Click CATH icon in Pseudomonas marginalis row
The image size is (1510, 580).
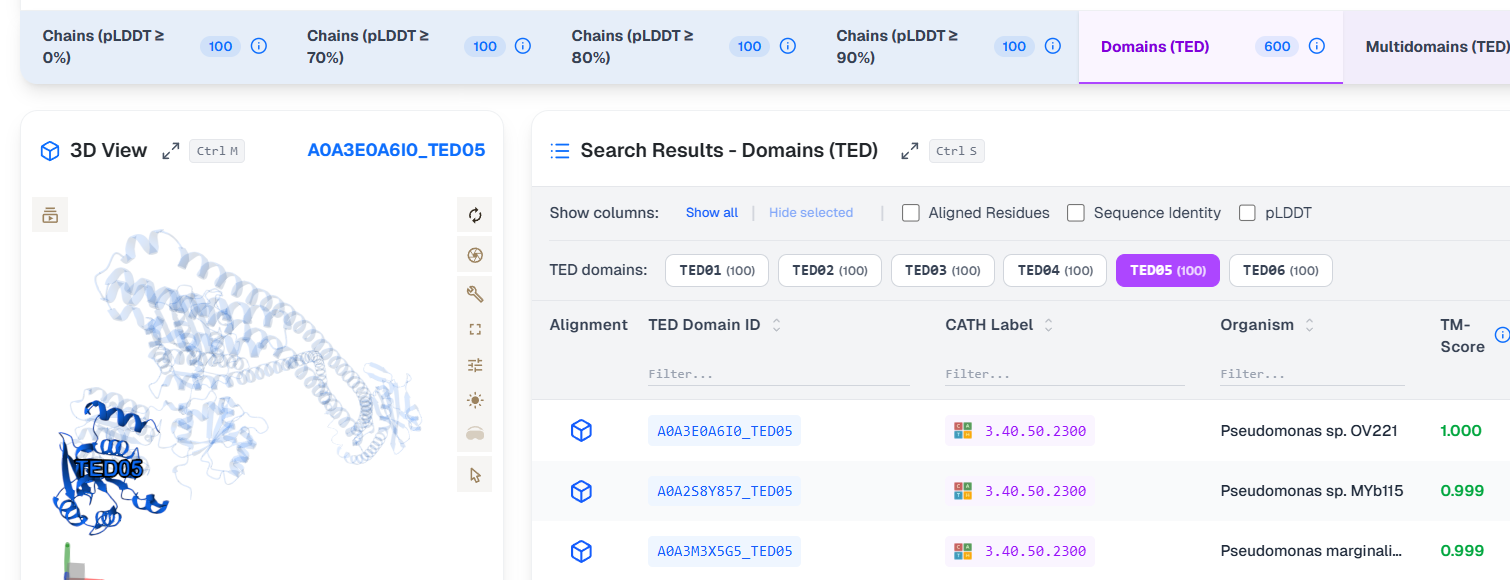(x=963, y=551)
